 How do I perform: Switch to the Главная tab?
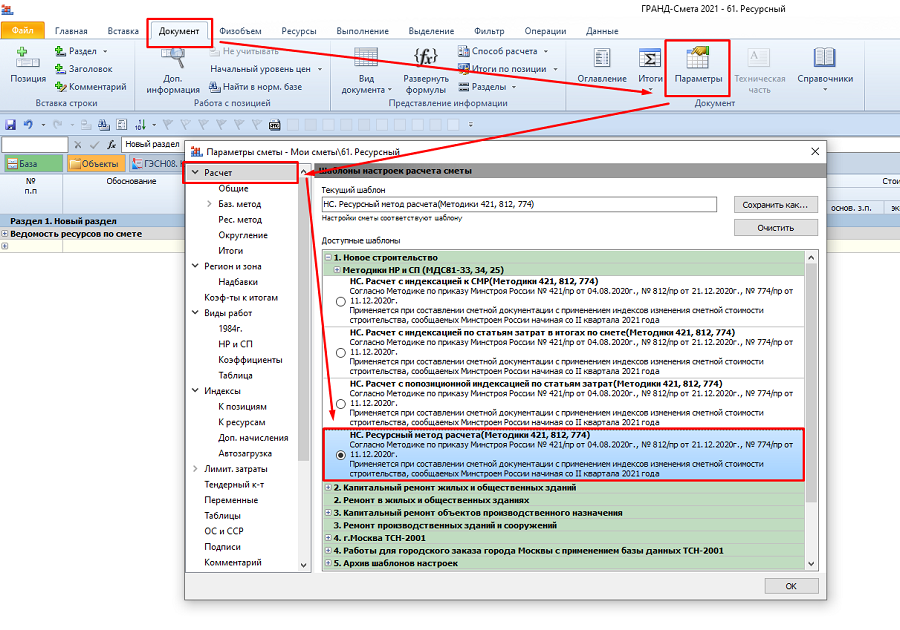click(71, 31)
